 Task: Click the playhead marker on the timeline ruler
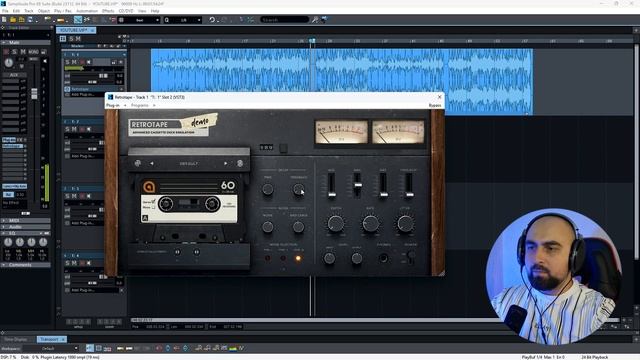[312, 41]
